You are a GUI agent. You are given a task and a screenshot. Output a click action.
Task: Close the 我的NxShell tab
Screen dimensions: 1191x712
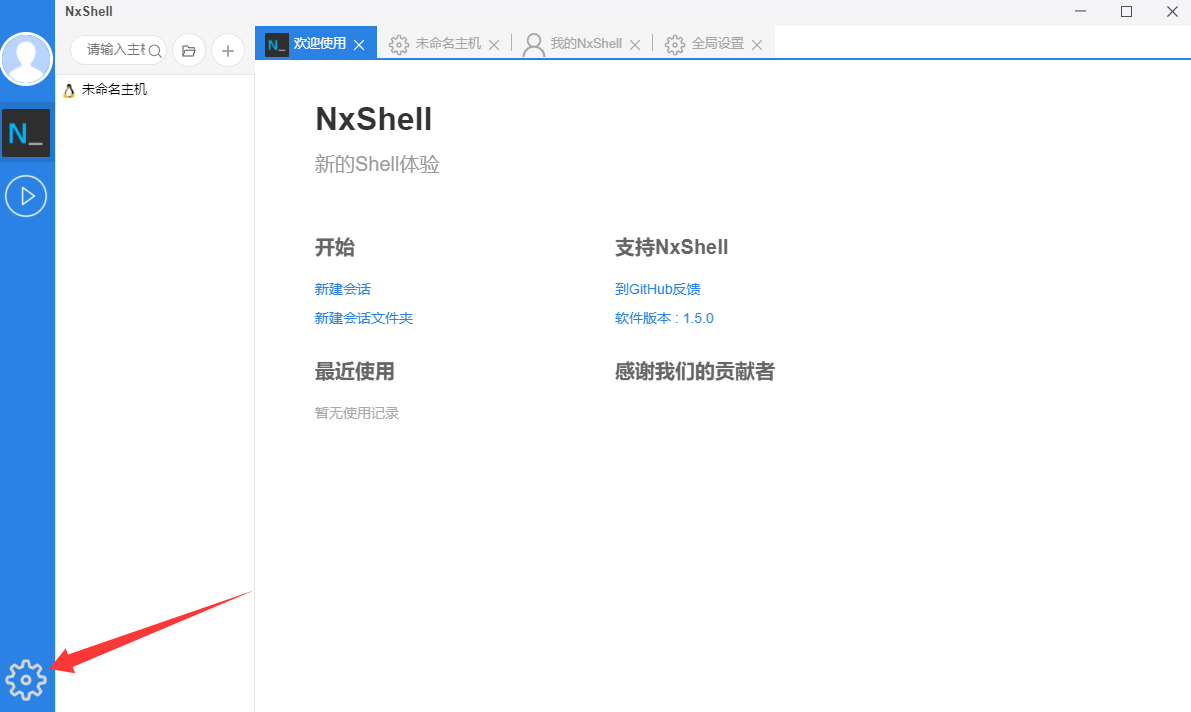[x=635, y=45]
